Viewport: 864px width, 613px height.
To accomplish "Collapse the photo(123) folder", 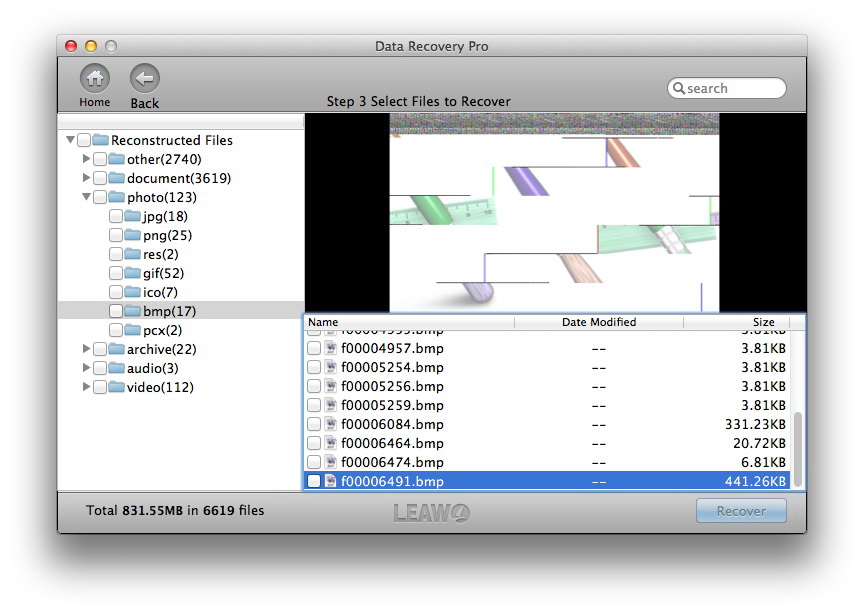I will 87,197.
